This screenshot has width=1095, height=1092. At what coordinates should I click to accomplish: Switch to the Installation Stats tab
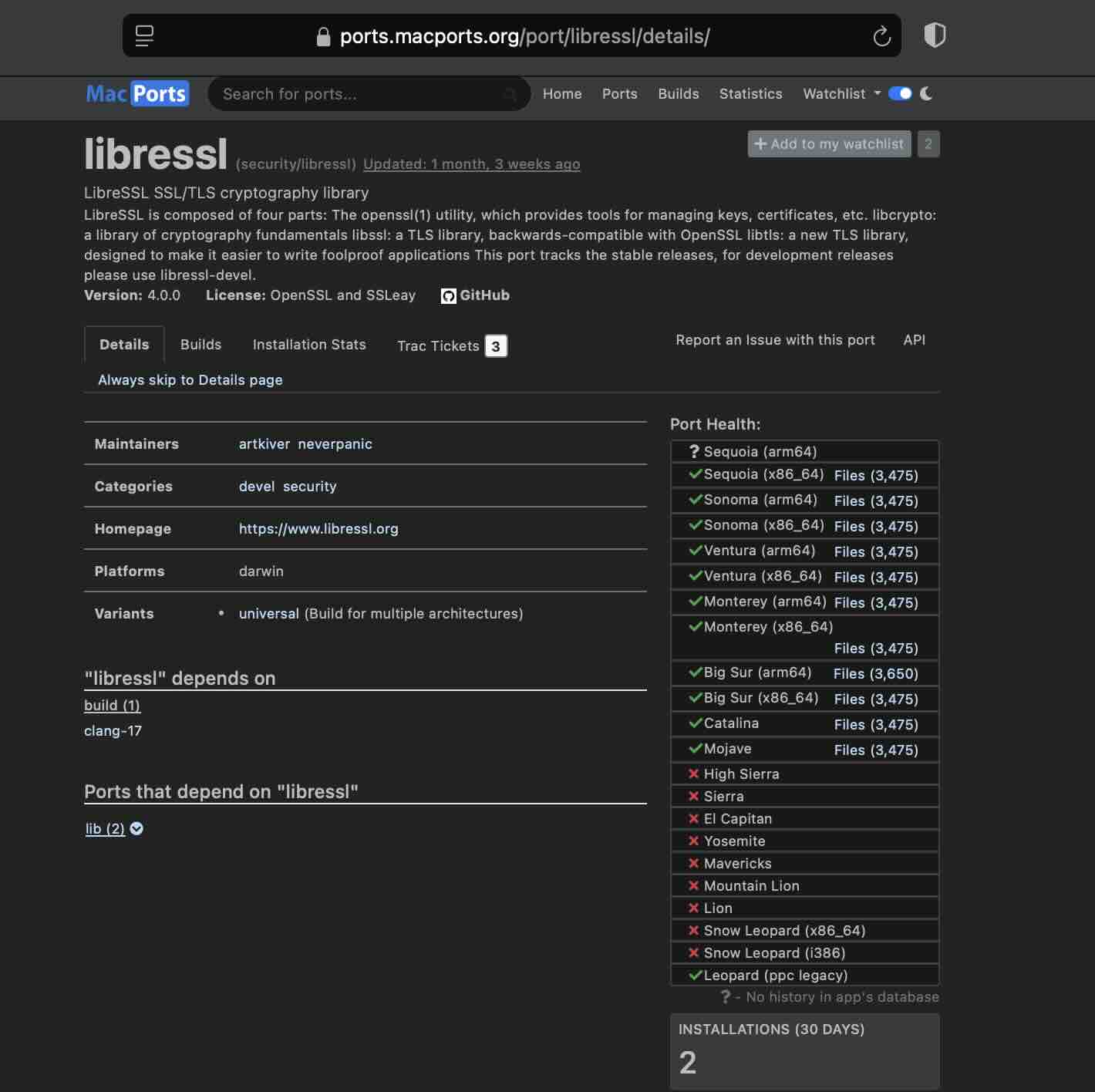pyautogui.click(x=309, y=345)
